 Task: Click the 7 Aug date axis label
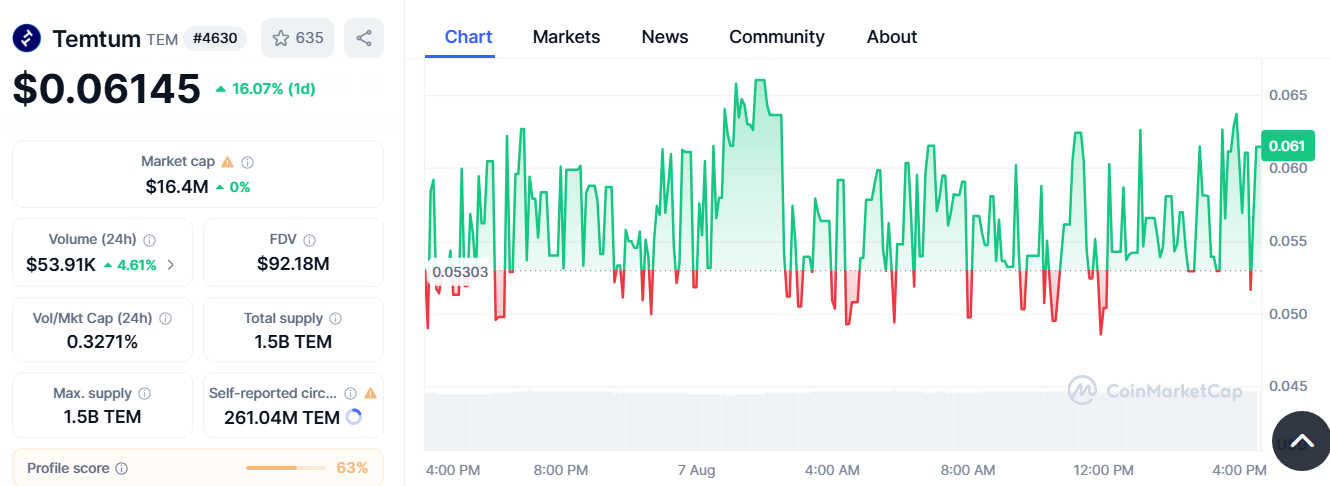click(696, 470)
